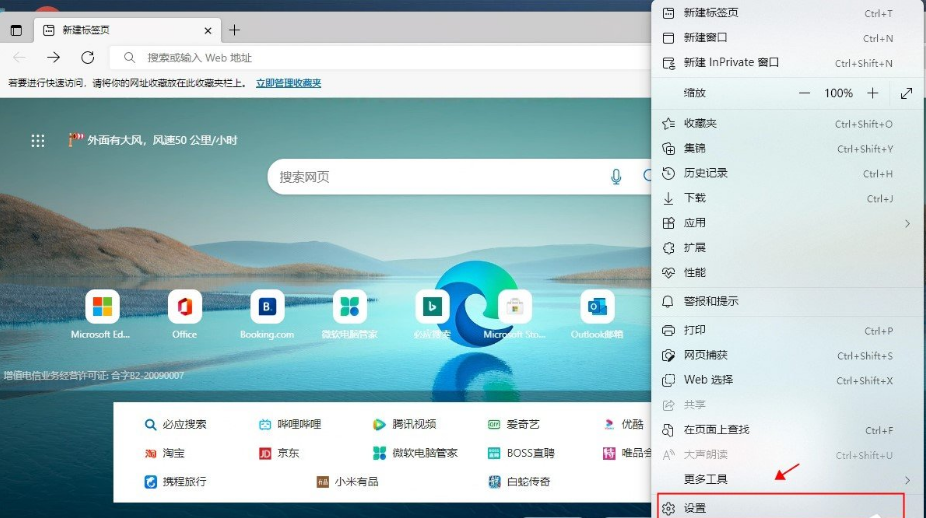Image resolution: width=926 pixels, height=518 pixels.
Task: Focus the address bar input
Action: pyautogui.click(x=381, y=58)
